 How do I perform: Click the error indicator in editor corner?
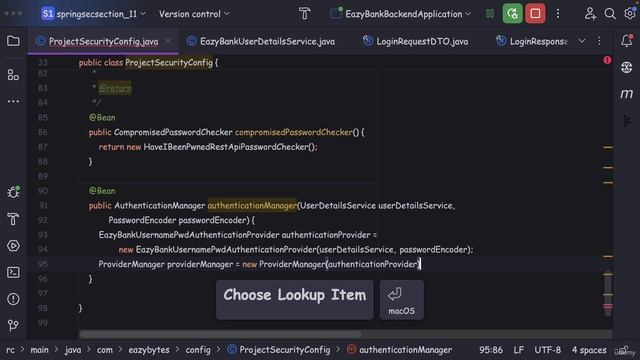point(607,60)
